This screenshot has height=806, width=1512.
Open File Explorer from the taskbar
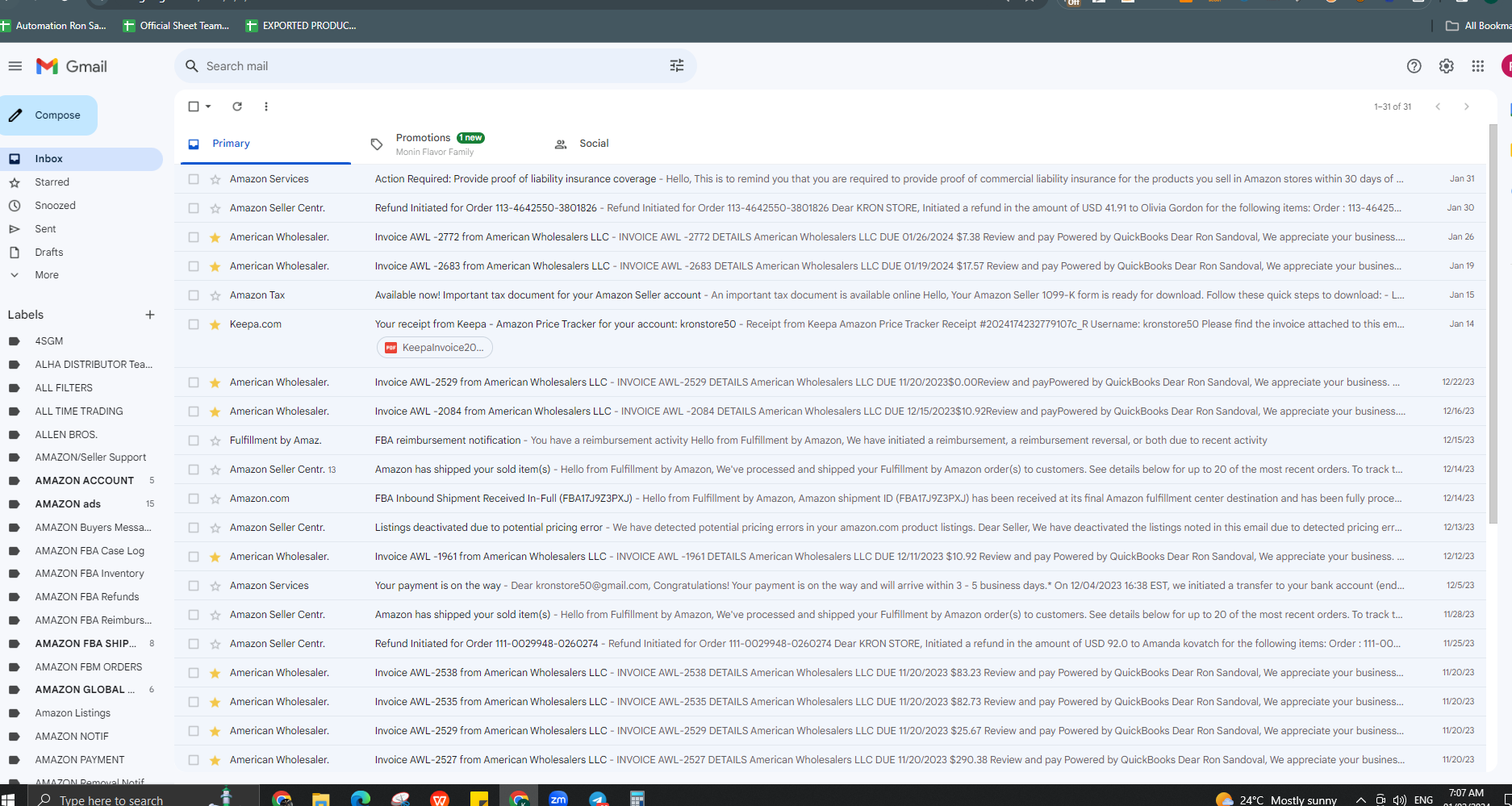[321, 798]
